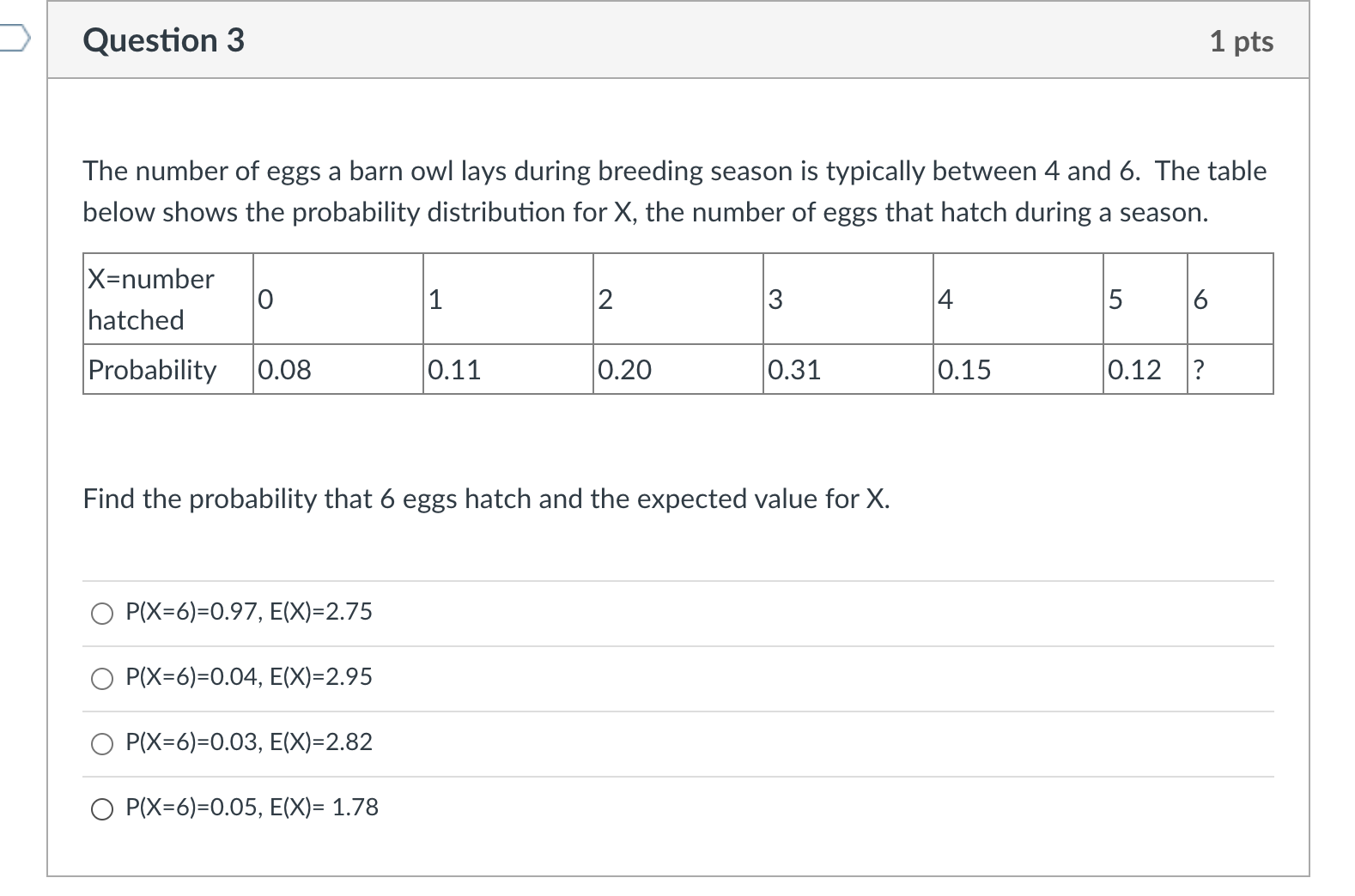
Task: Select radio option P(X=6)=0.05, E(X)=1.78
Action: click(103, 808)
